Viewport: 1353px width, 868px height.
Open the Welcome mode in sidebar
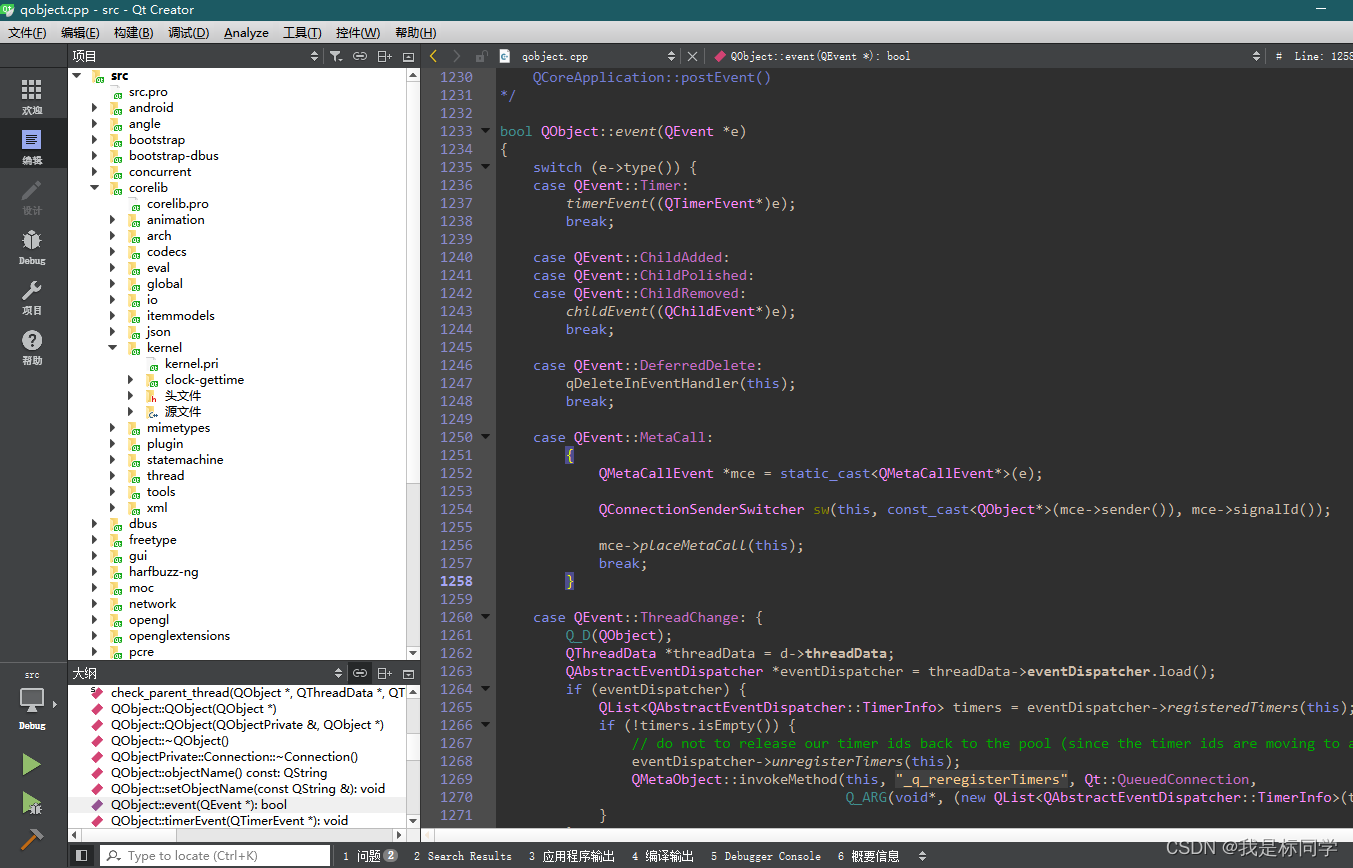pyautogui.click(x=32, y=97)
